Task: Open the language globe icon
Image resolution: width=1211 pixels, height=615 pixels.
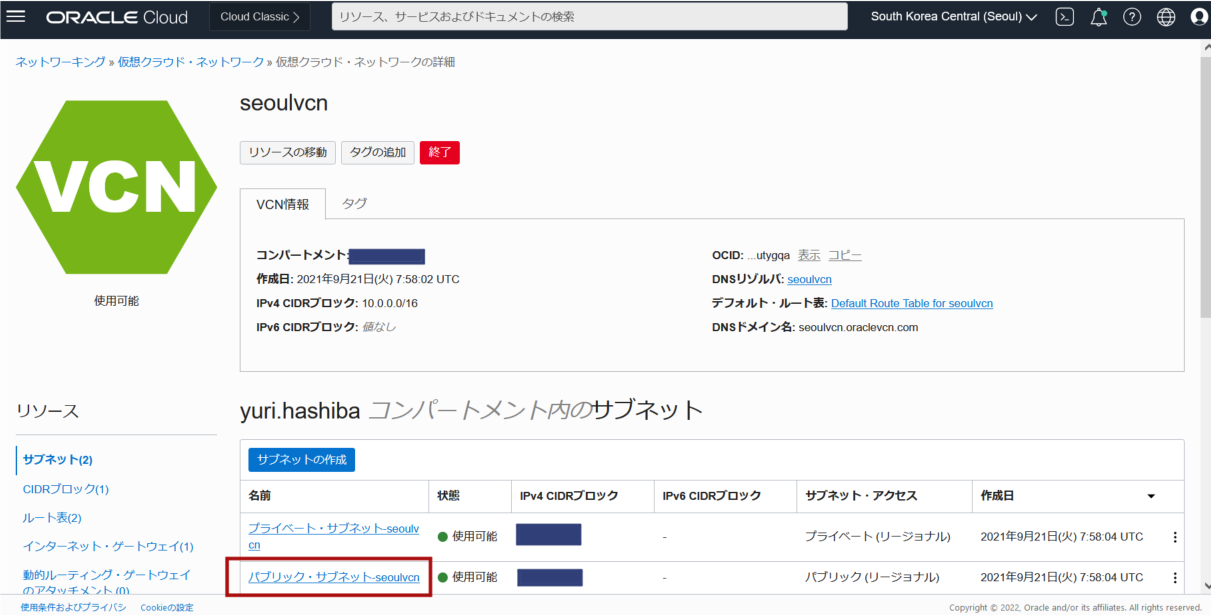Action: tap(1166, 17)
